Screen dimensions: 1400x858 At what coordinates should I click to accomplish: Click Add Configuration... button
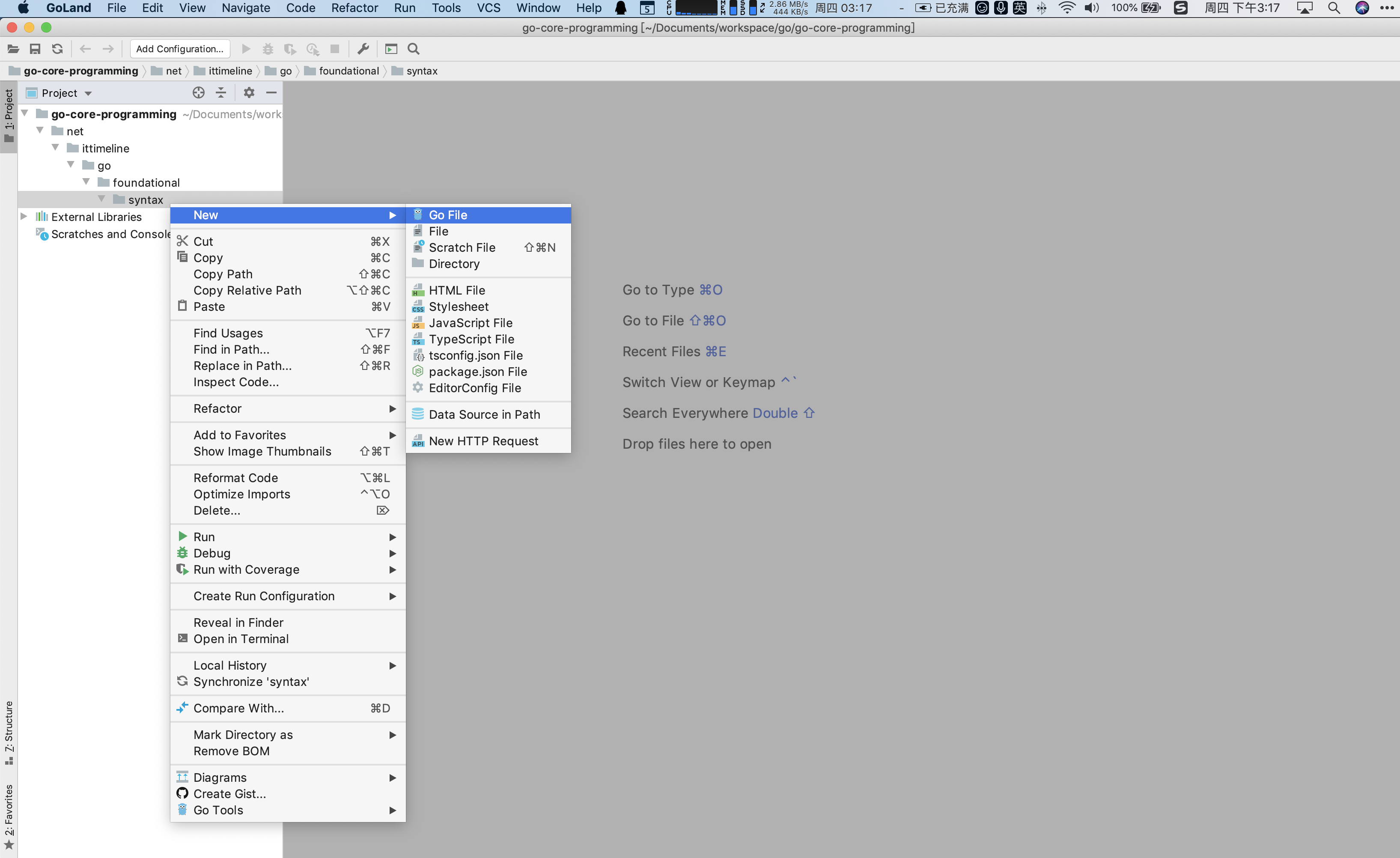click(179, 49)
